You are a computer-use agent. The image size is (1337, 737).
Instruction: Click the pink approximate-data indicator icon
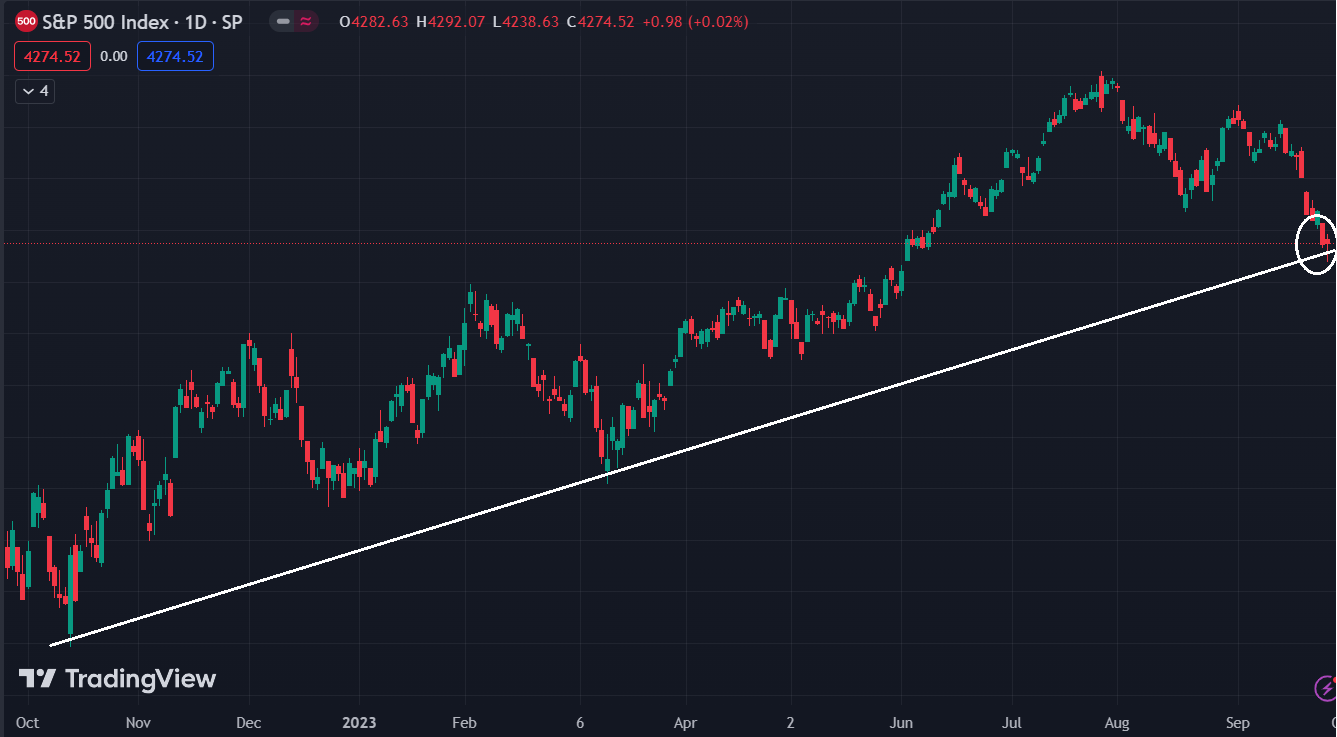pos(306,21)
